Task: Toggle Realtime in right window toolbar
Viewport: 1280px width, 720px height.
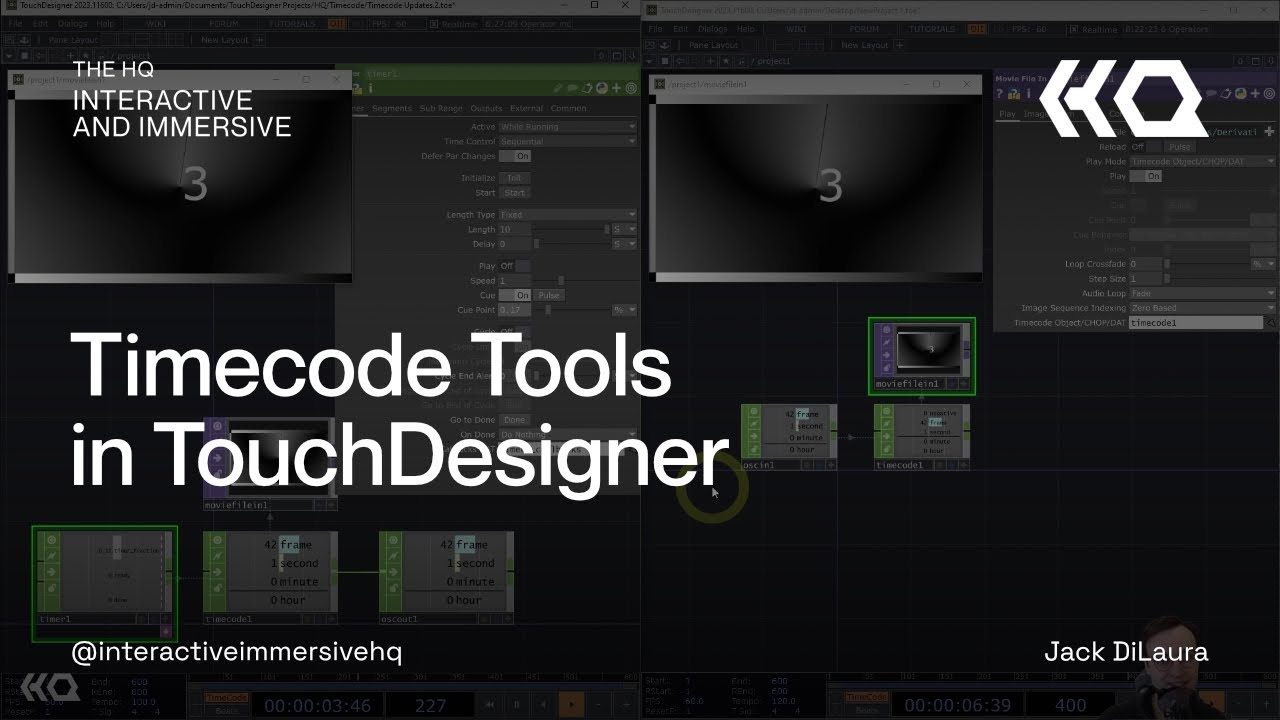Action: [1096, 29]
